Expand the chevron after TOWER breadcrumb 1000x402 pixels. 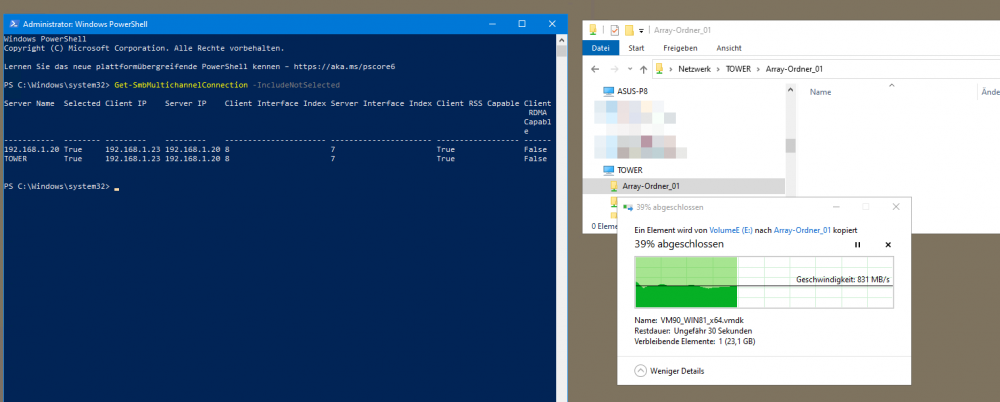tap(758, 69)
